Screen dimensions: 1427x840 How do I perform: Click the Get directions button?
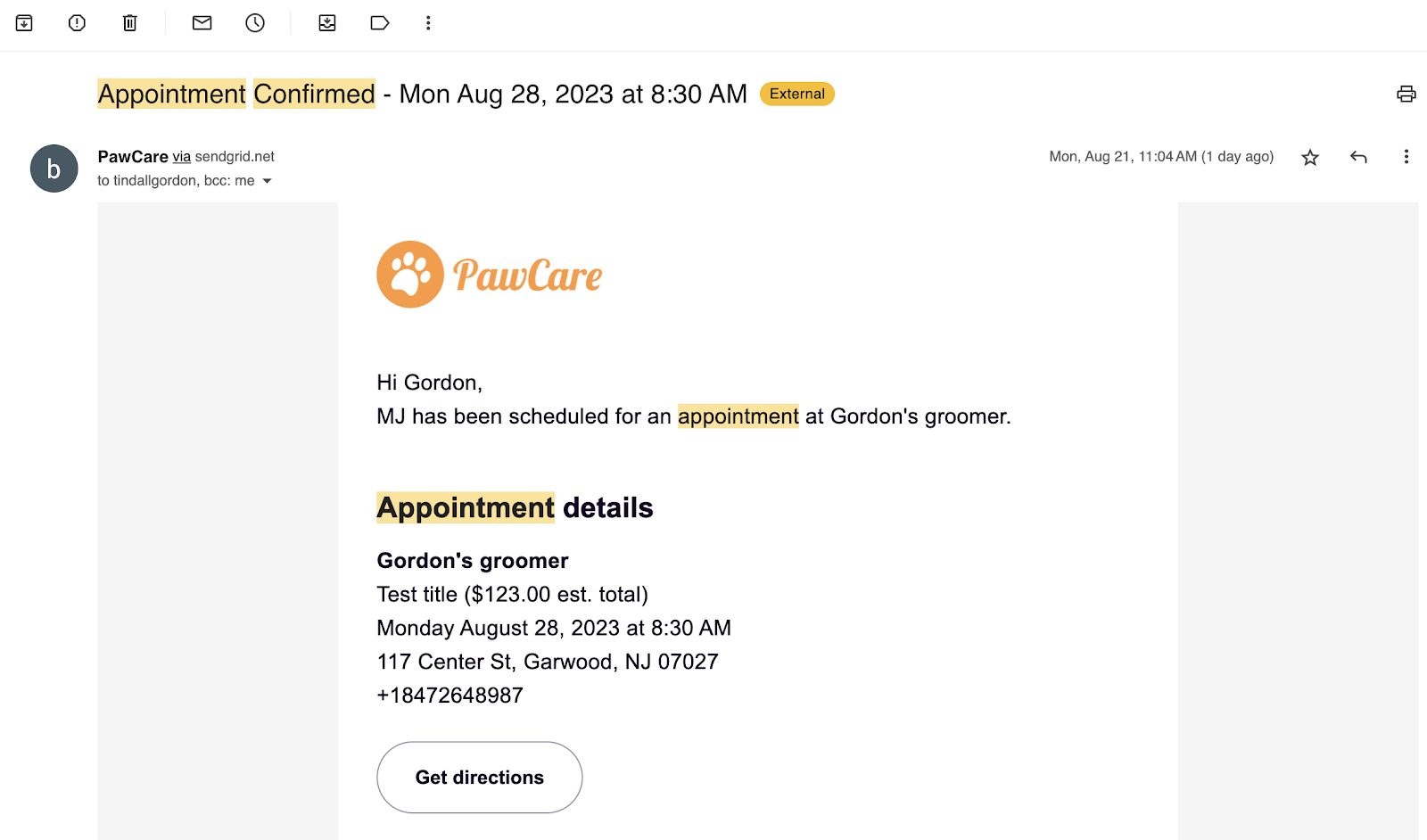pyautogui.click(x=479, y=778)
